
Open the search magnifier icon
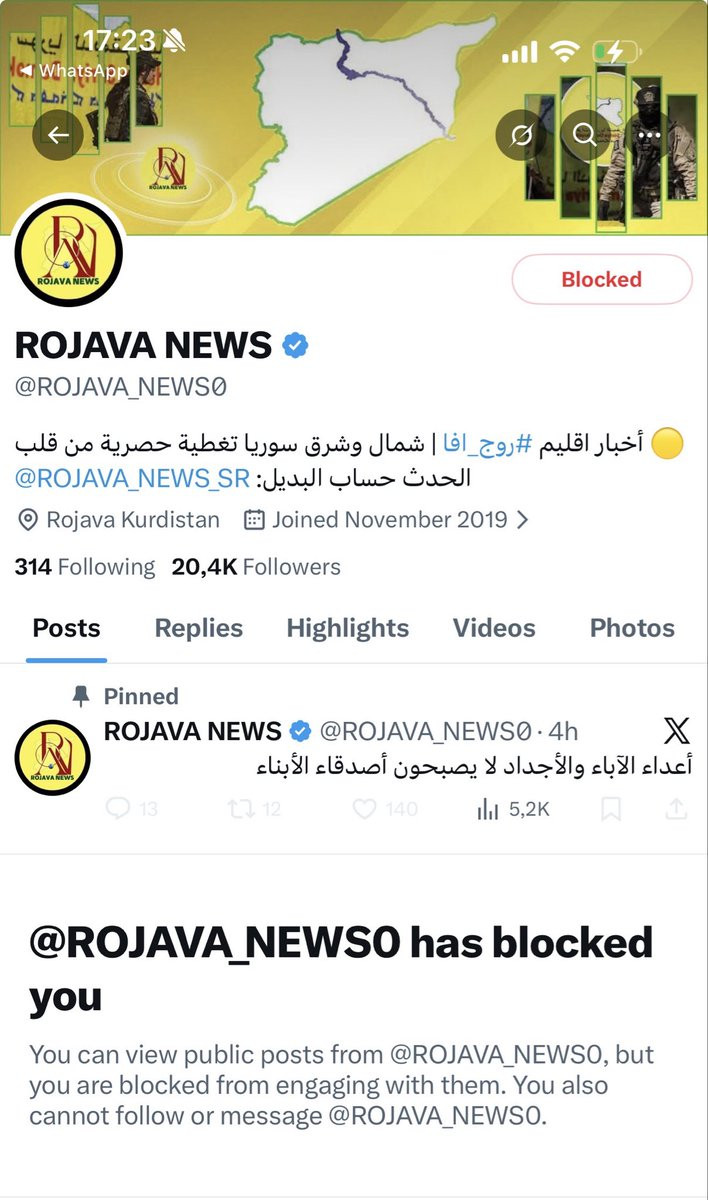[586, 135]
